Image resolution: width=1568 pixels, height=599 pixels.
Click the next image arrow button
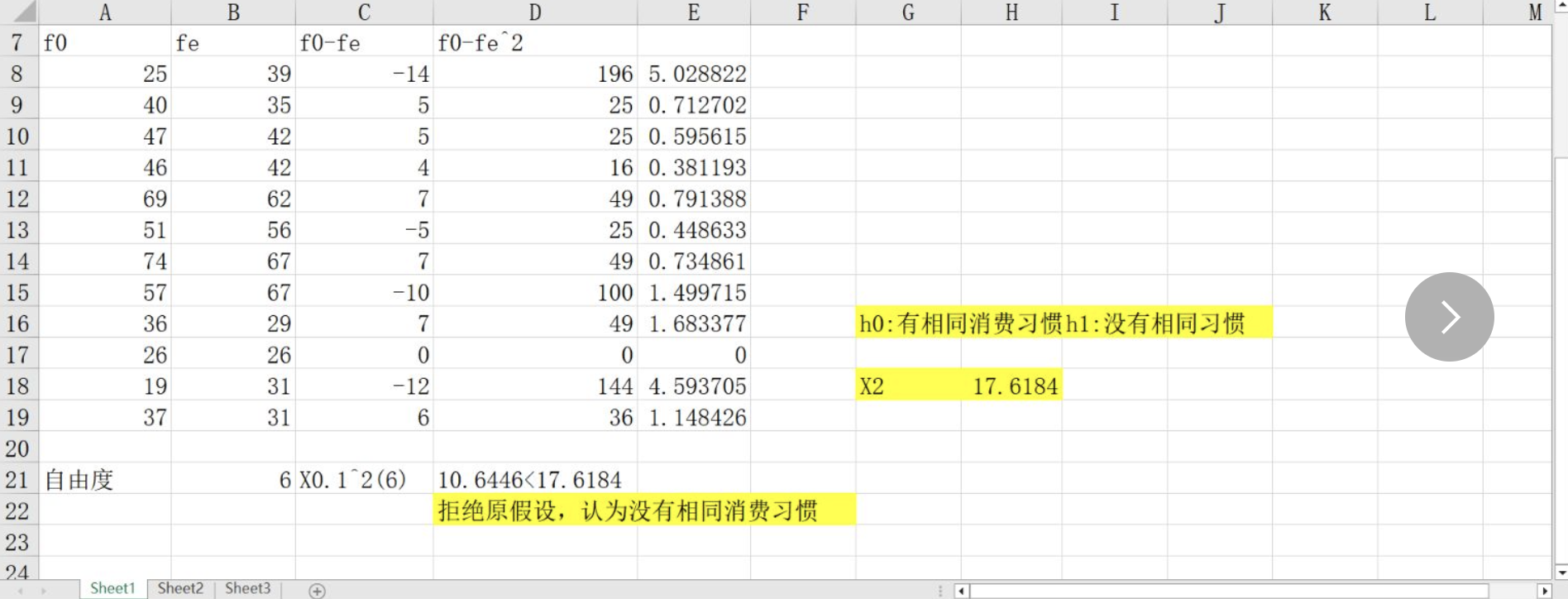point(1449,317)
